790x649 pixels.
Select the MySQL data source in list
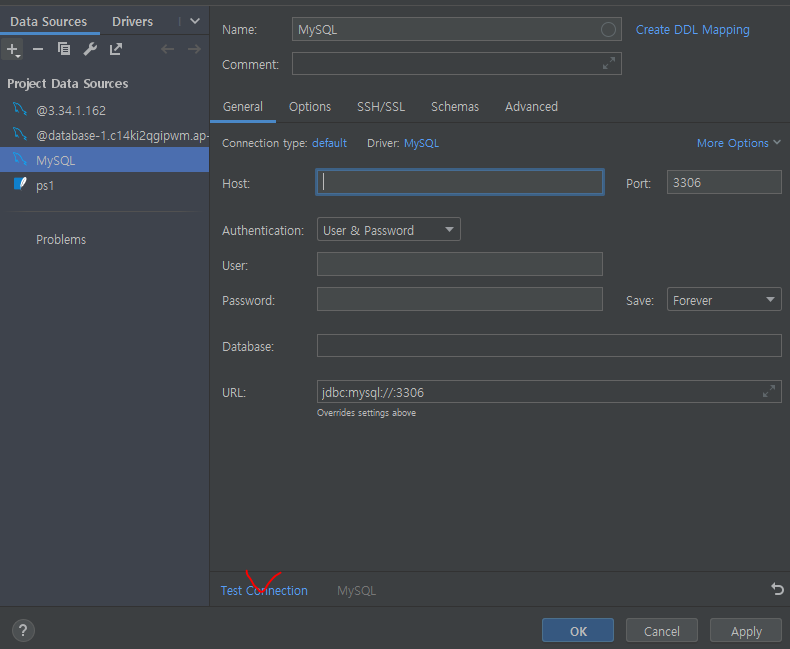click(104, 160)
